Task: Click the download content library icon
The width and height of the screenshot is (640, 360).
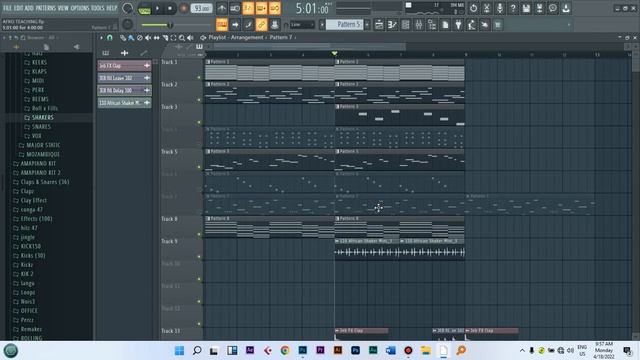Action: 566,8
